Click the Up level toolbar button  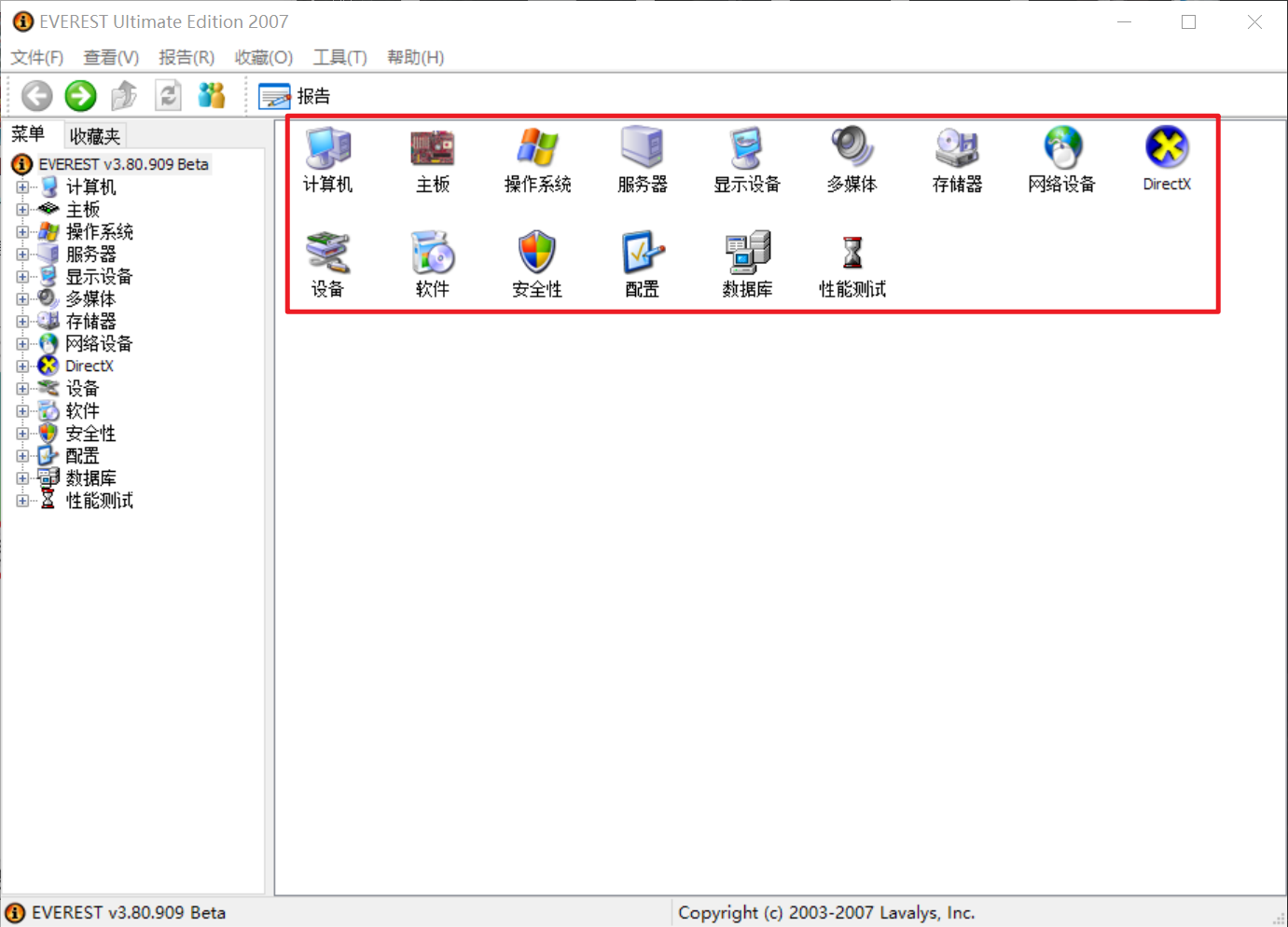(124, 95)
